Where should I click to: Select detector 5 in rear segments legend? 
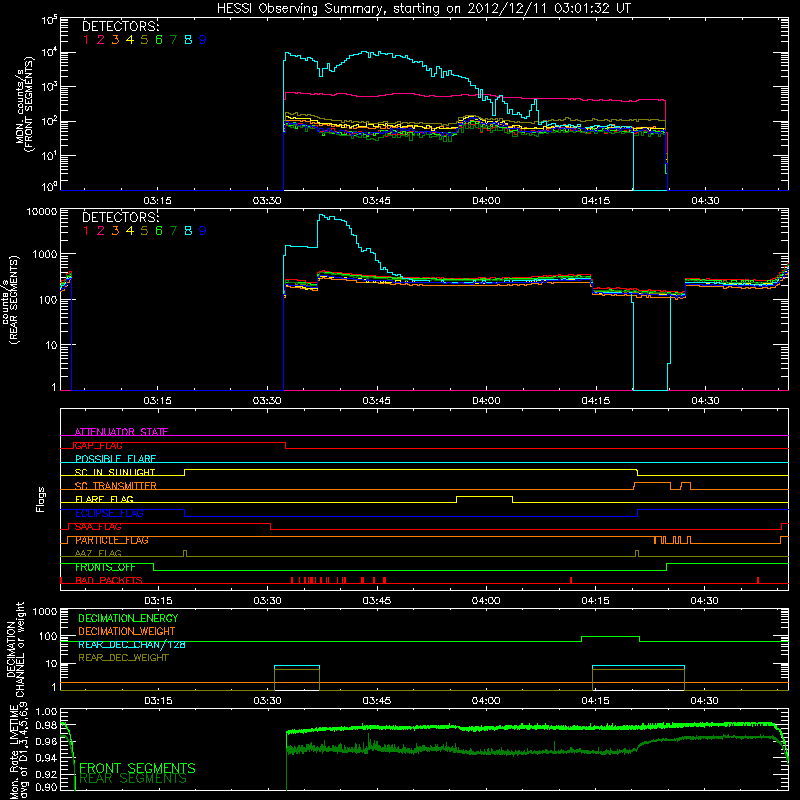[x=144, y=231]
